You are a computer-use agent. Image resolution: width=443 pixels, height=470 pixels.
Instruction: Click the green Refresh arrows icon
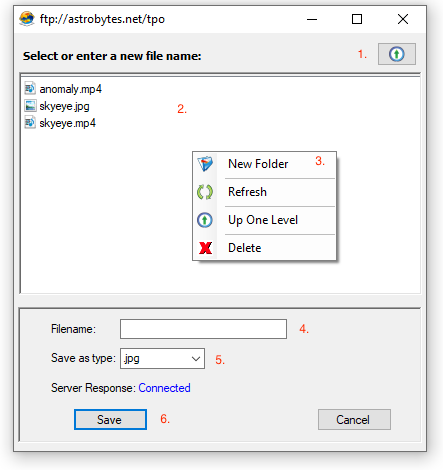(x=205, y=192)
